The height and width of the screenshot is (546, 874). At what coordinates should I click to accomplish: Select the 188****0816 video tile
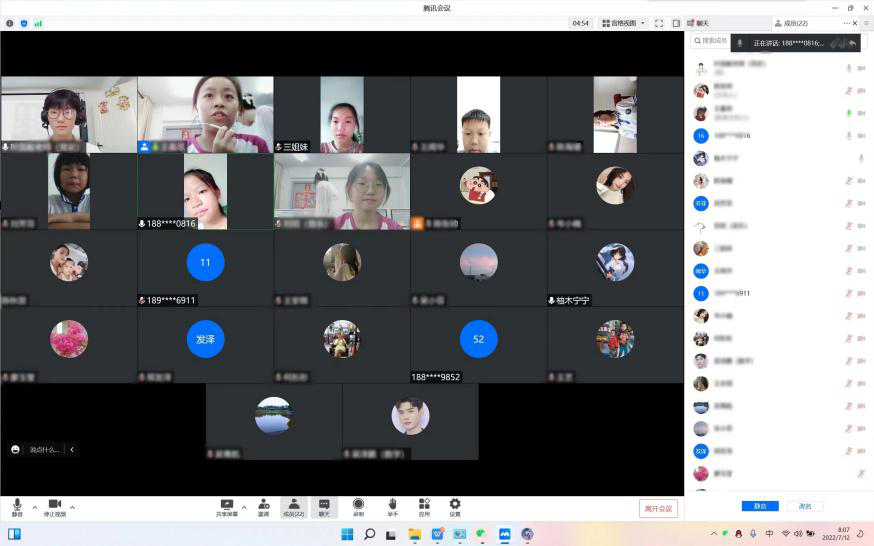point(205,192)
